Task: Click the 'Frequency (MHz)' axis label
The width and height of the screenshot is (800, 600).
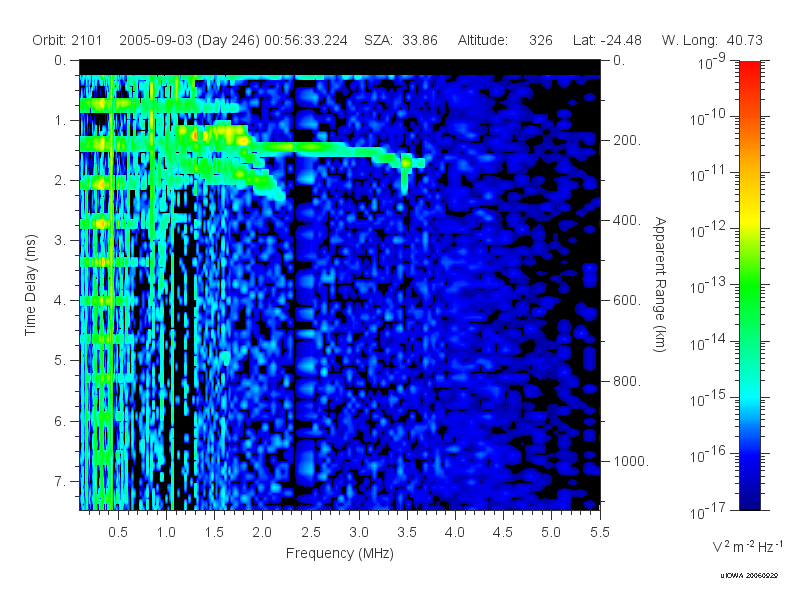Action: tap(340, 553)
